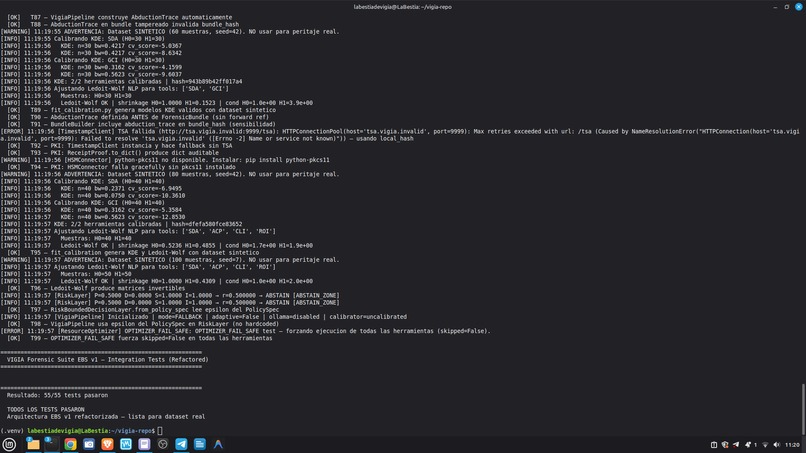Open the blue waveform monitor app icon
This screenshot has height=453, width=806.
pyautogui.click(x=126, y=444)
